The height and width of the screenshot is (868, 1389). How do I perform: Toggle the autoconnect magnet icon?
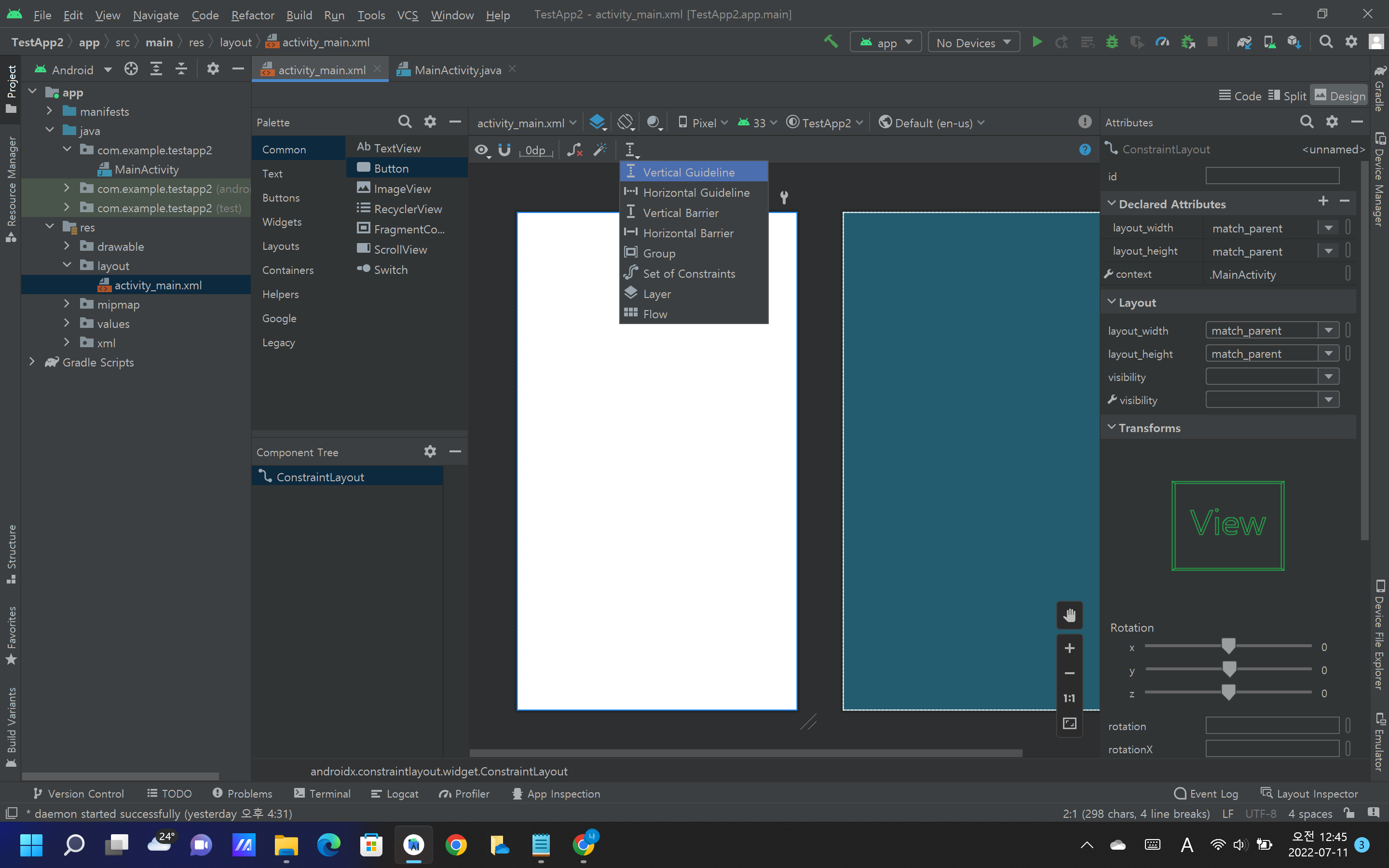click(504, 150)
